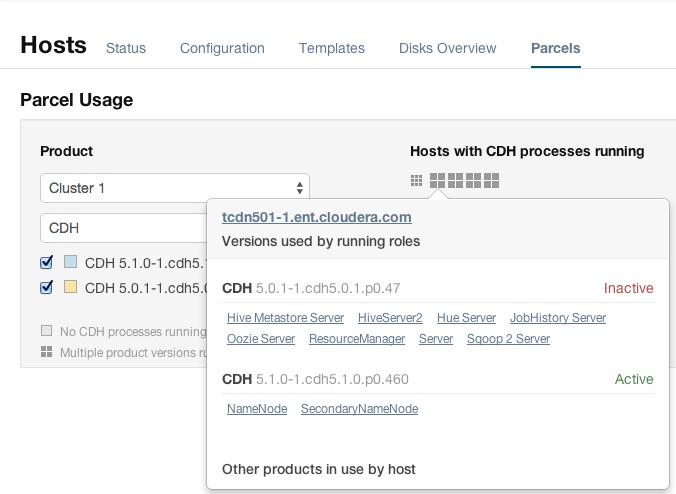Open the Hive Metastore Server role link
This screenshot has height=494, width=676.
[285, 318]
